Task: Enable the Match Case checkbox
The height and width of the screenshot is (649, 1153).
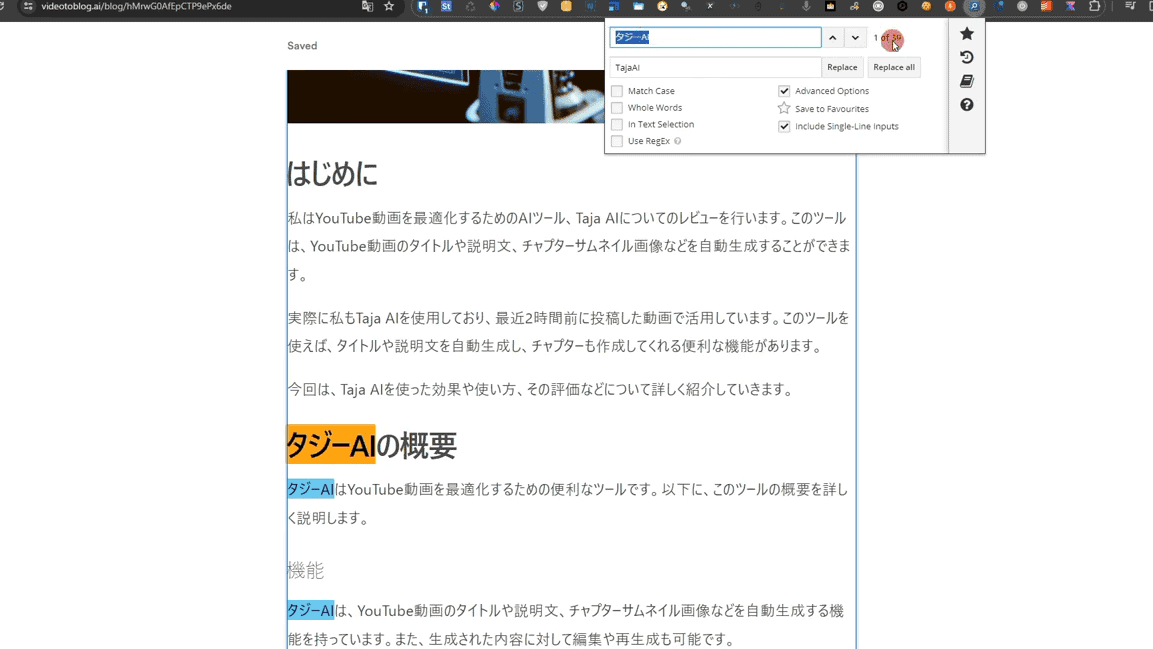Action: click(x=617, y=91)
